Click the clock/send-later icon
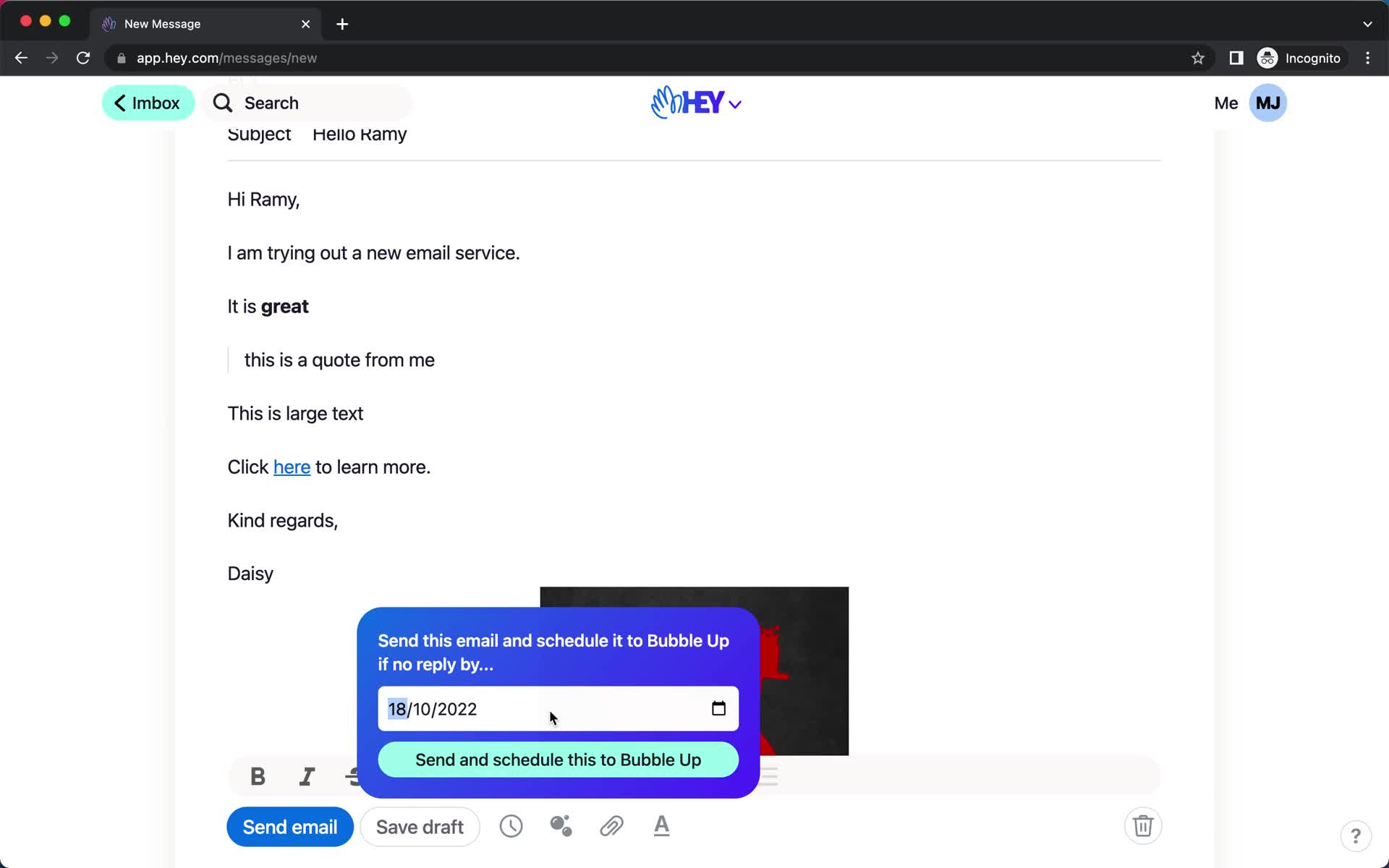1389x868 pixels. tap(511, 826)
